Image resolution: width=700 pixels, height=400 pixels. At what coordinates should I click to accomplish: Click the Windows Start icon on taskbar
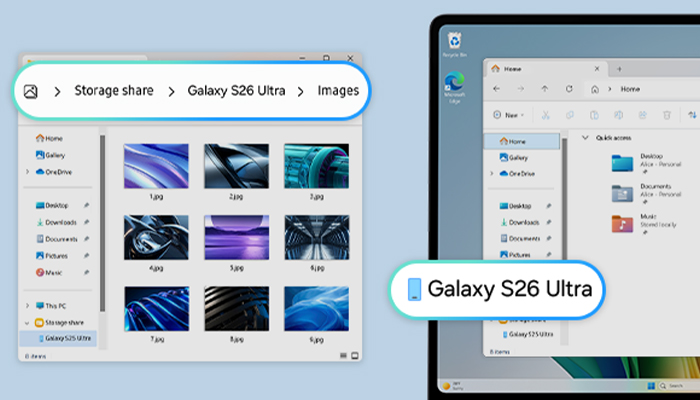point(650,385)
